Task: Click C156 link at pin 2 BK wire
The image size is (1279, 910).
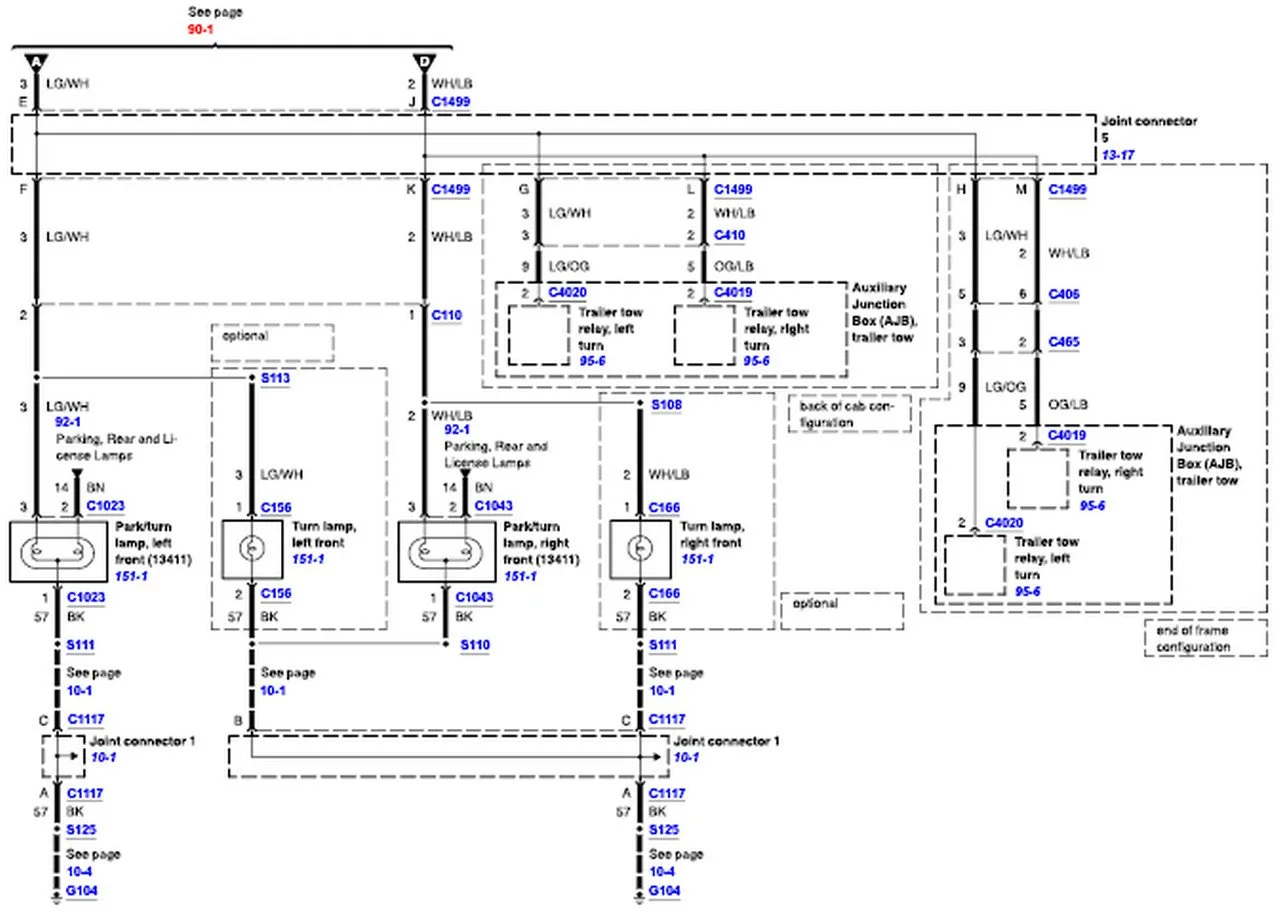Action: [x=276, y=594]
